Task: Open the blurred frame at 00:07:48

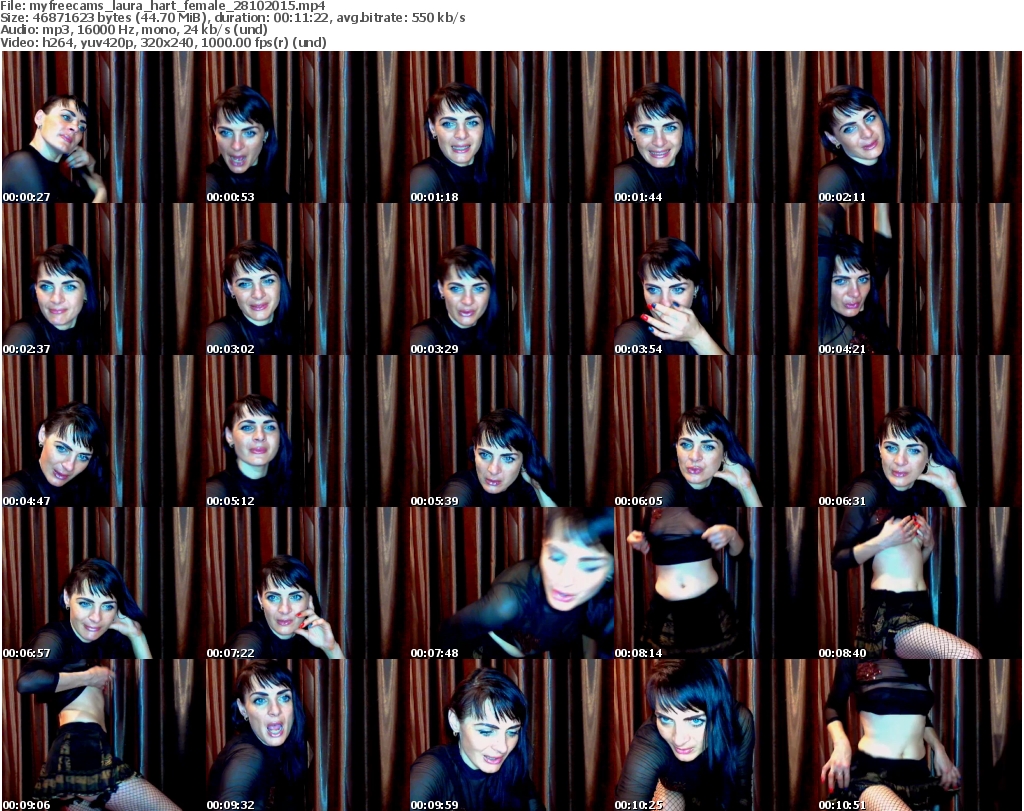Action: tap(511, 583)
